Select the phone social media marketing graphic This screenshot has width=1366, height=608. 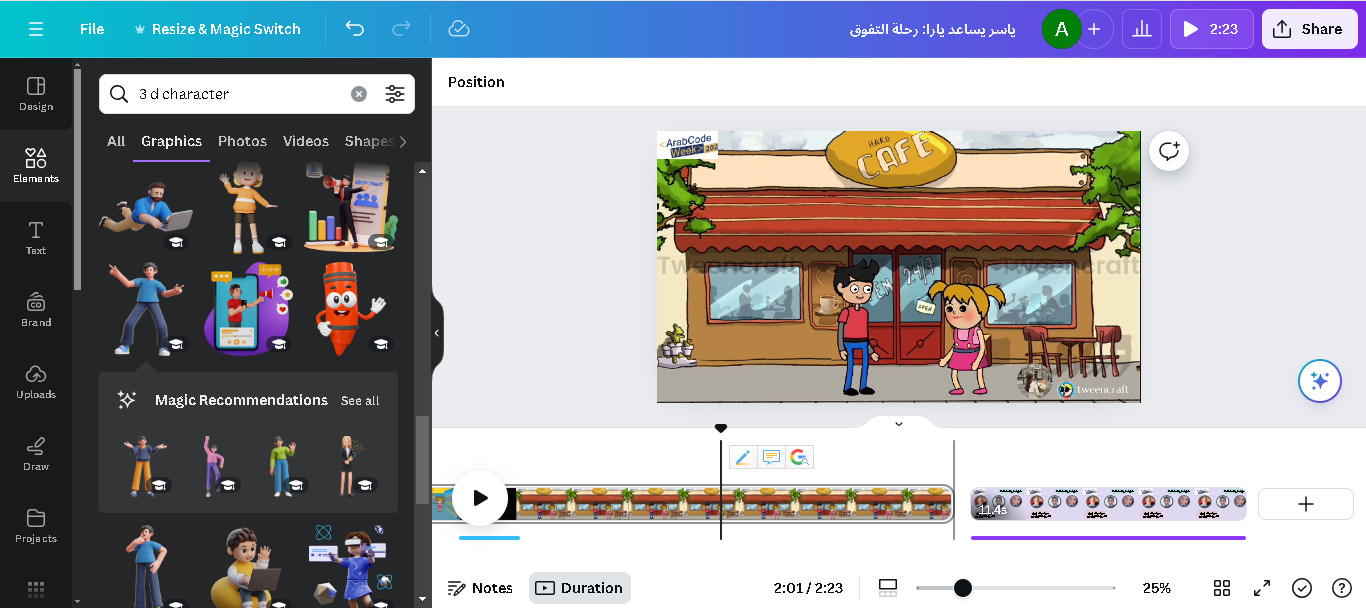[248, 308]
